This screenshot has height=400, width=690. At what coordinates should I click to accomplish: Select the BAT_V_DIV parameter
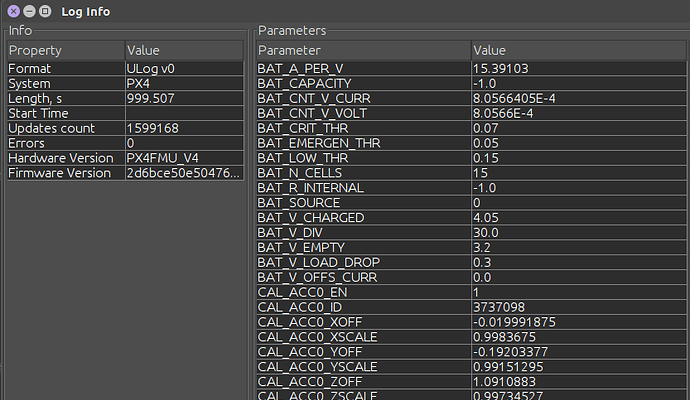click(x=363, y=233)
